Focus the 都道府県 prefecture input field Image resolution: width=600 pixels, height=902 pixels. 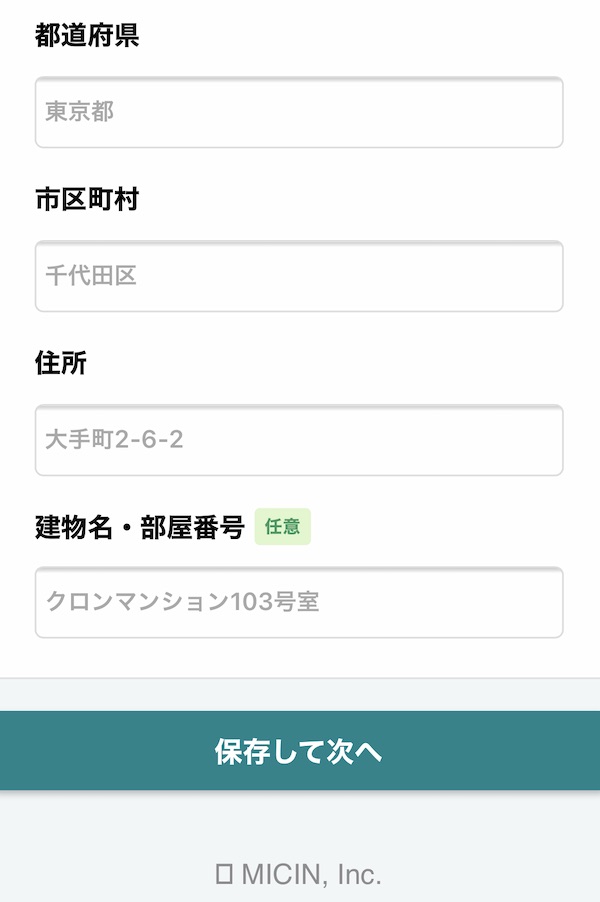299,112
